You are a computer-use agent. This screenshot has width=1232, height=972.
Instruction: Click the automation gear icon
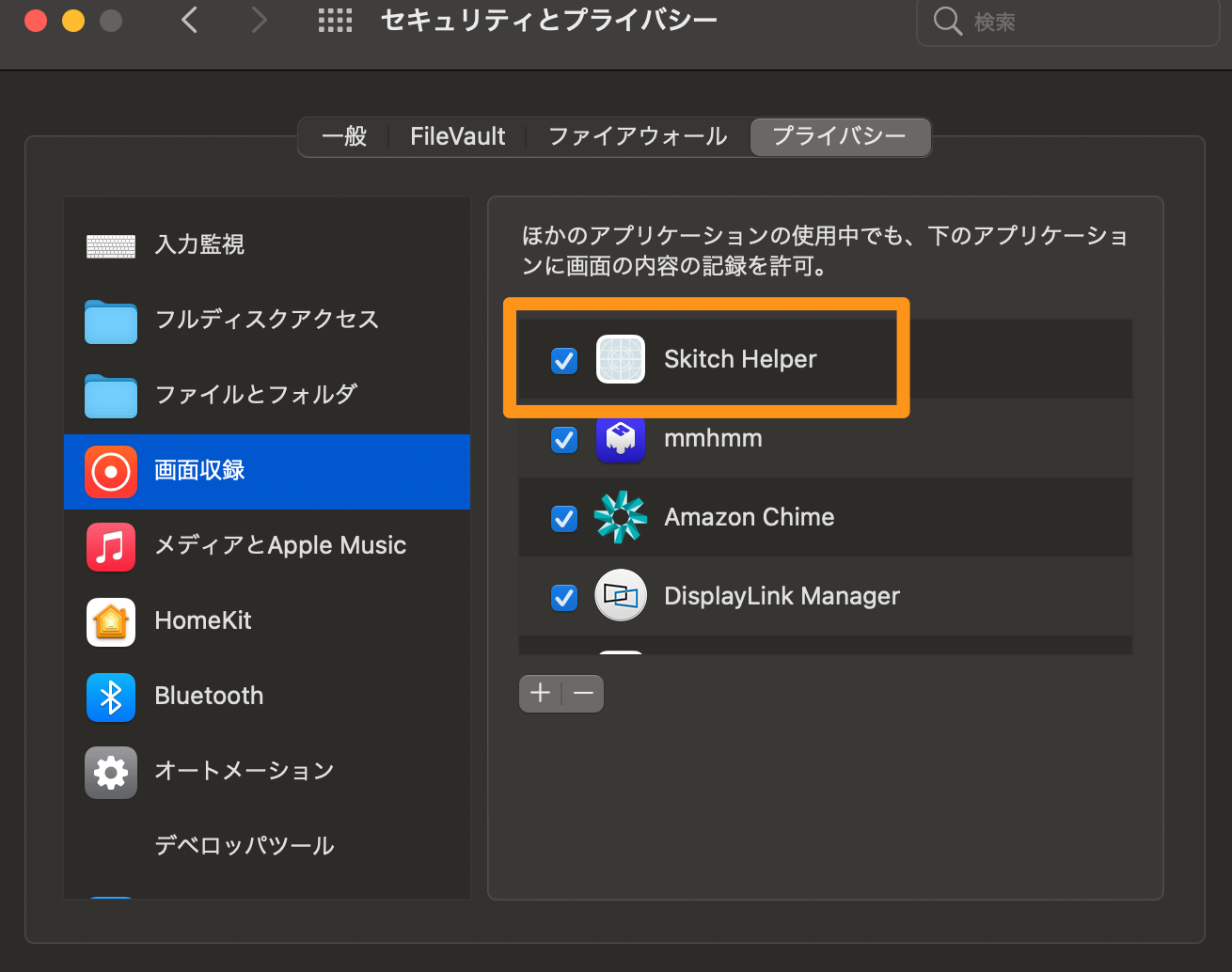[x=111, y=772]
